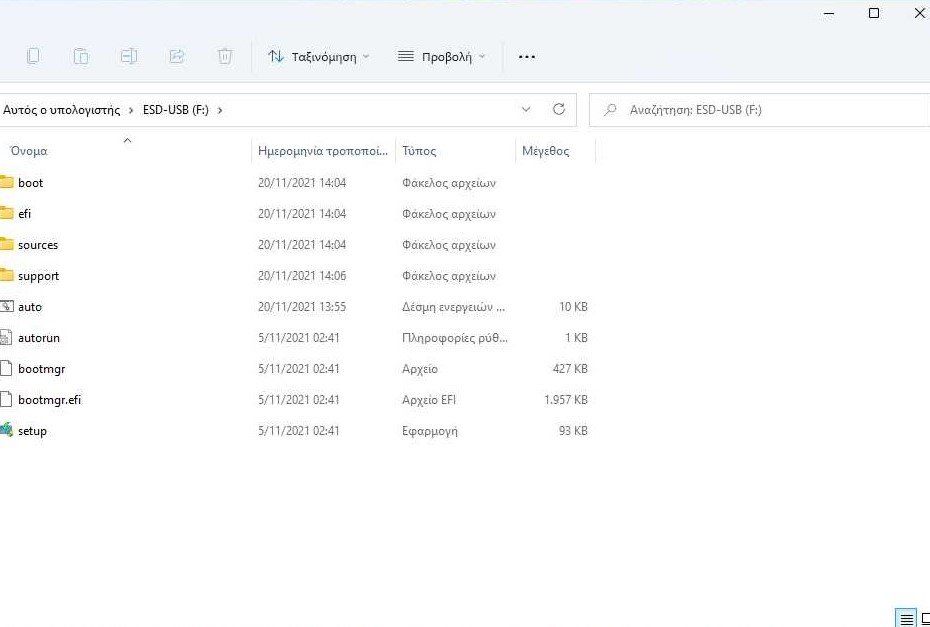Viewport: 930px width, 627px height.
Task: Select the efi folder icon
Action: [x=7, y=213]
